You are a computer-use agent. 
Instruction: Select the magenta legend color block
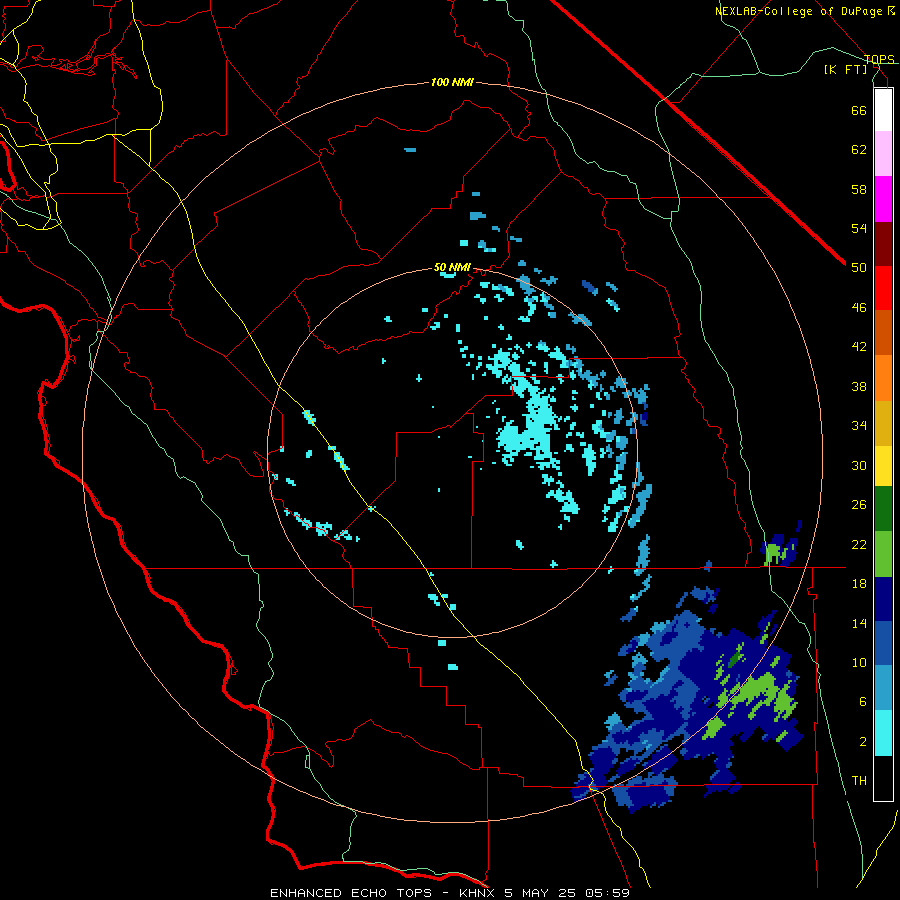pos(883,199)
